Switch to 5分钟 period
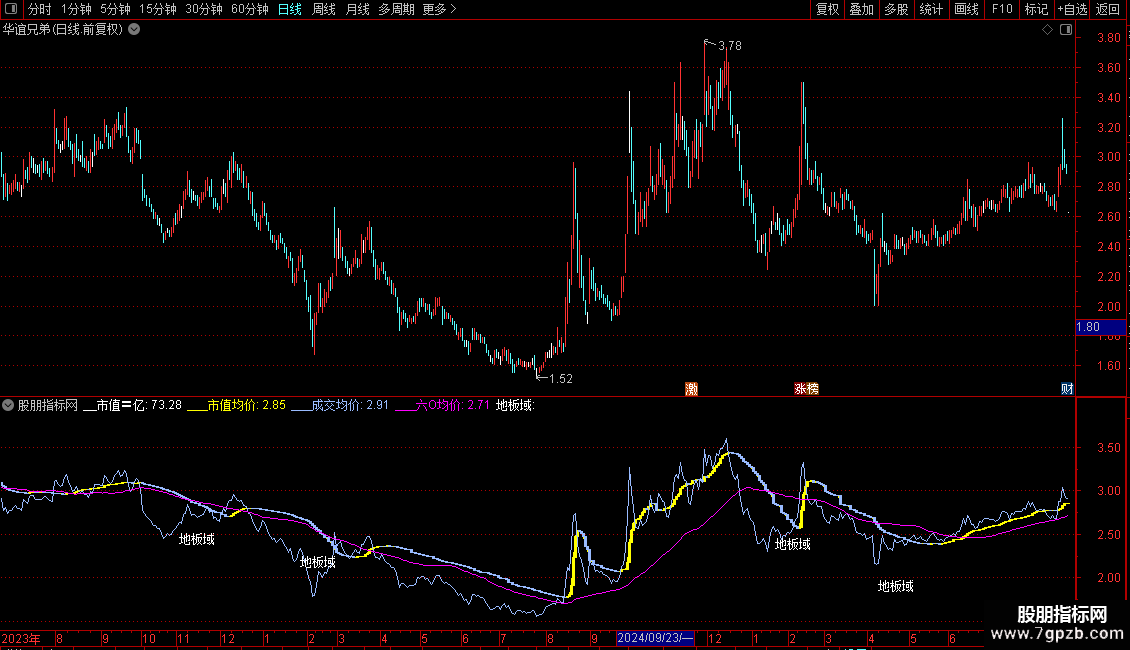 [x=115, y=9]
